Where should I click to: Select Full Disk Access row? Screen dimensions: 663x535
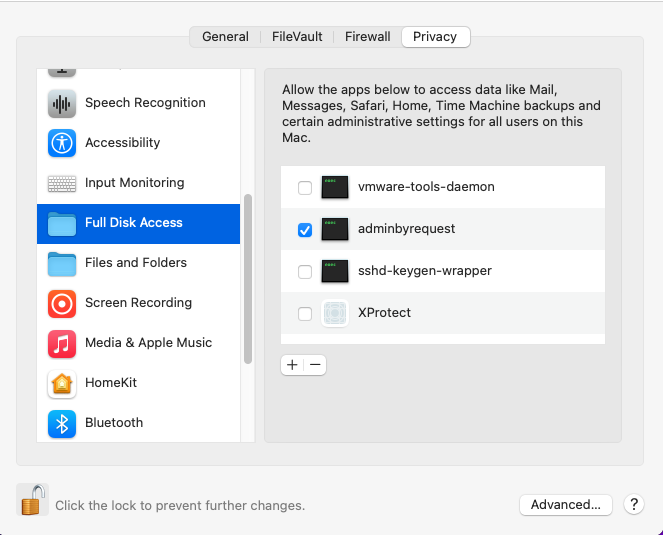[138, 223]
